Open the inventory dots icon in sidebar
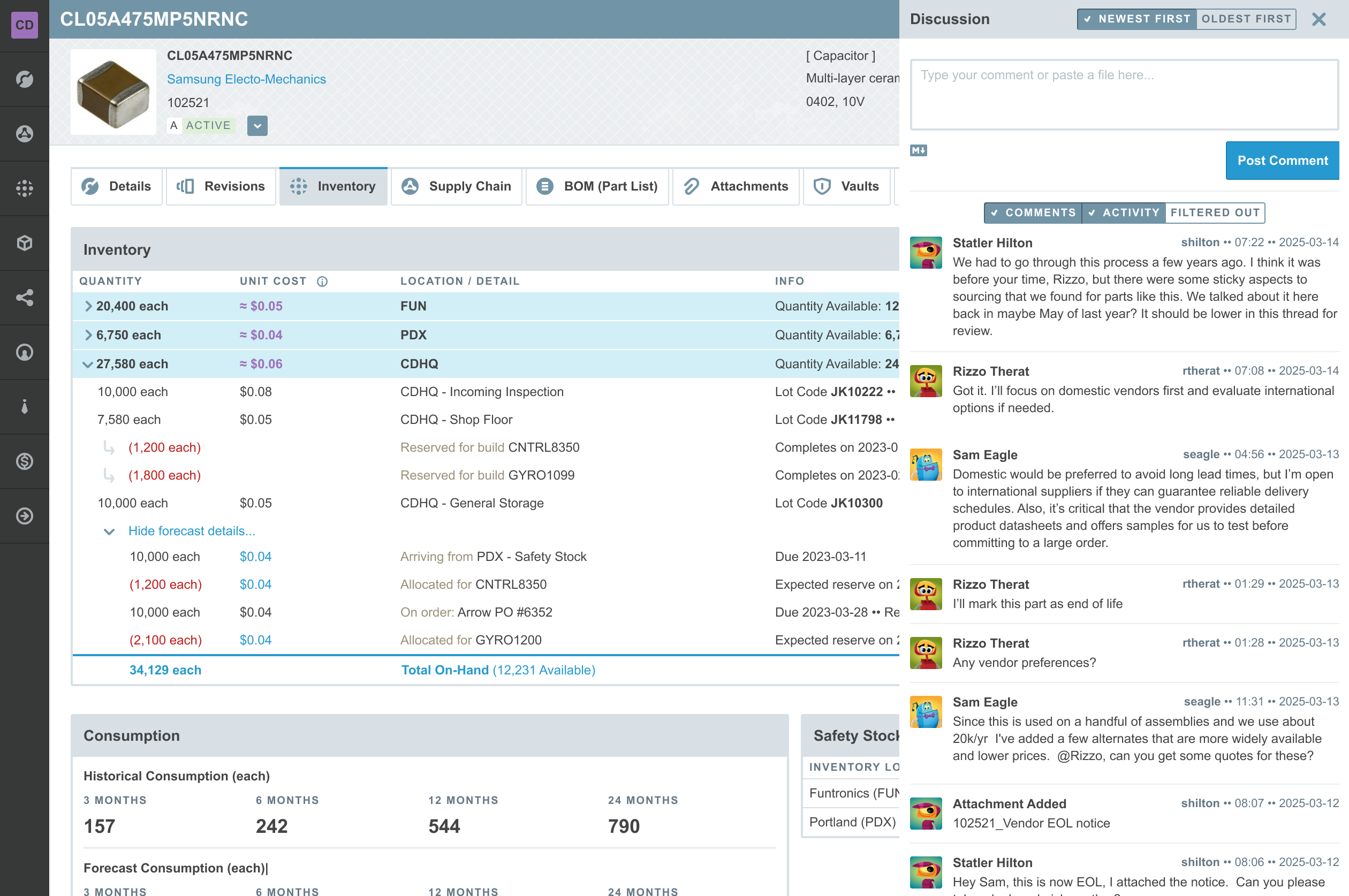The height and width of the screenshot is (896, 1349). pos(25,188)
